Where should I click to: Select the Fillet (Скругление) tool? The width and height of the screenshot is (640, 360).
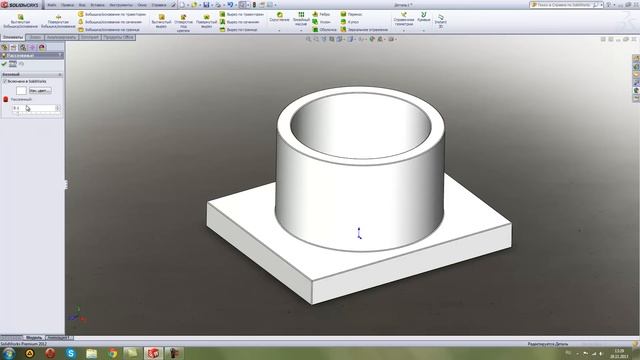point(280,17)
